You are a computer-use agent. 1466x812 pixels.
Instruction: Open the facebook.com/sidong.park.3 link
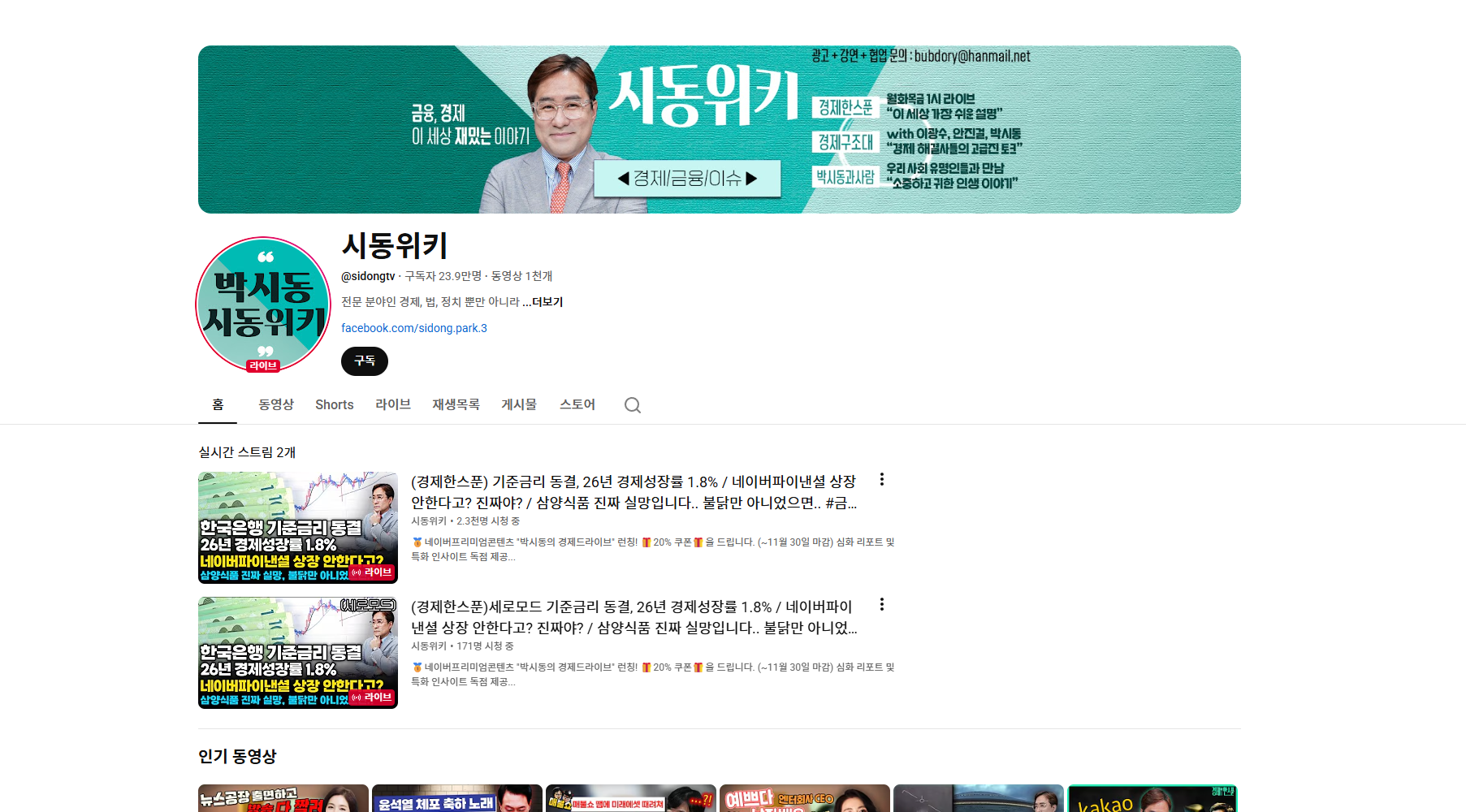[414, 328]
